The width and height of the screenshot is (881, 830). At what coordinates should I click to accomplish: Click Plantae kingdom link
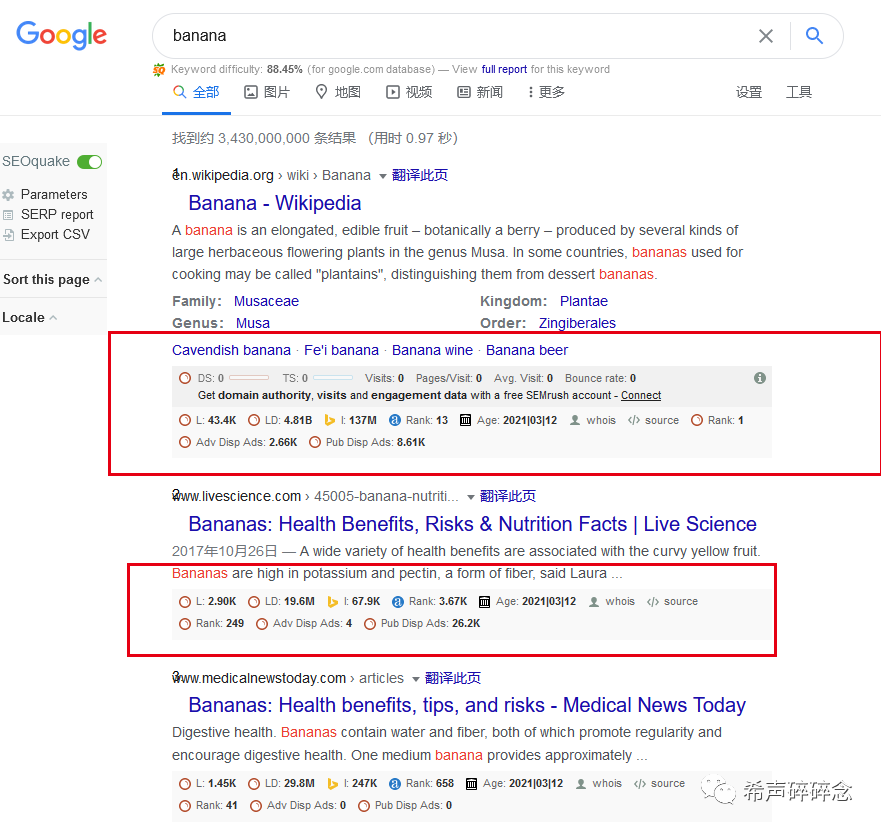pos(584,302)
